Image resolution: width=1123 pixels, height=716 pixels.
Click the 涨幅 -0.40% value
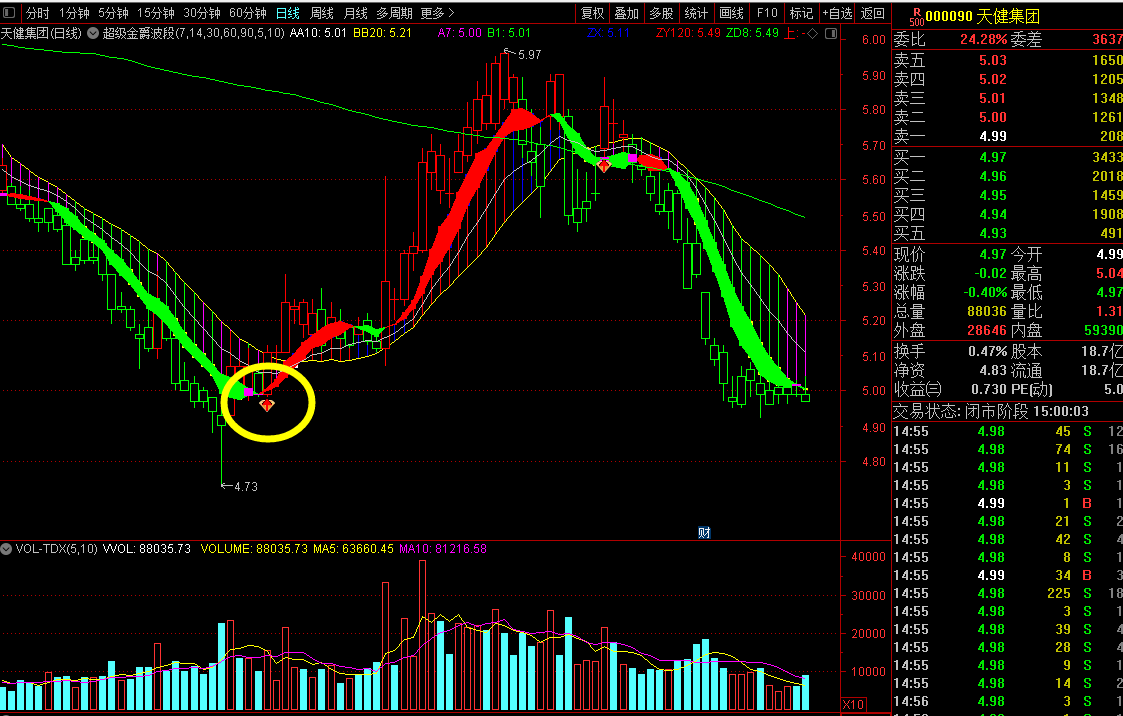(x=985, y=292)
